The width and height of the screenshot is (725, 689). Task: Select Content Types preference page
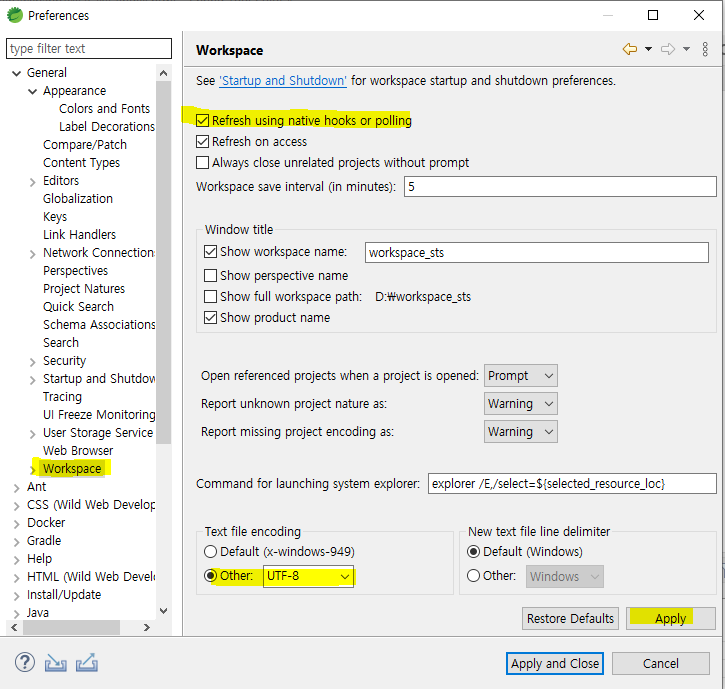[81, 162]
